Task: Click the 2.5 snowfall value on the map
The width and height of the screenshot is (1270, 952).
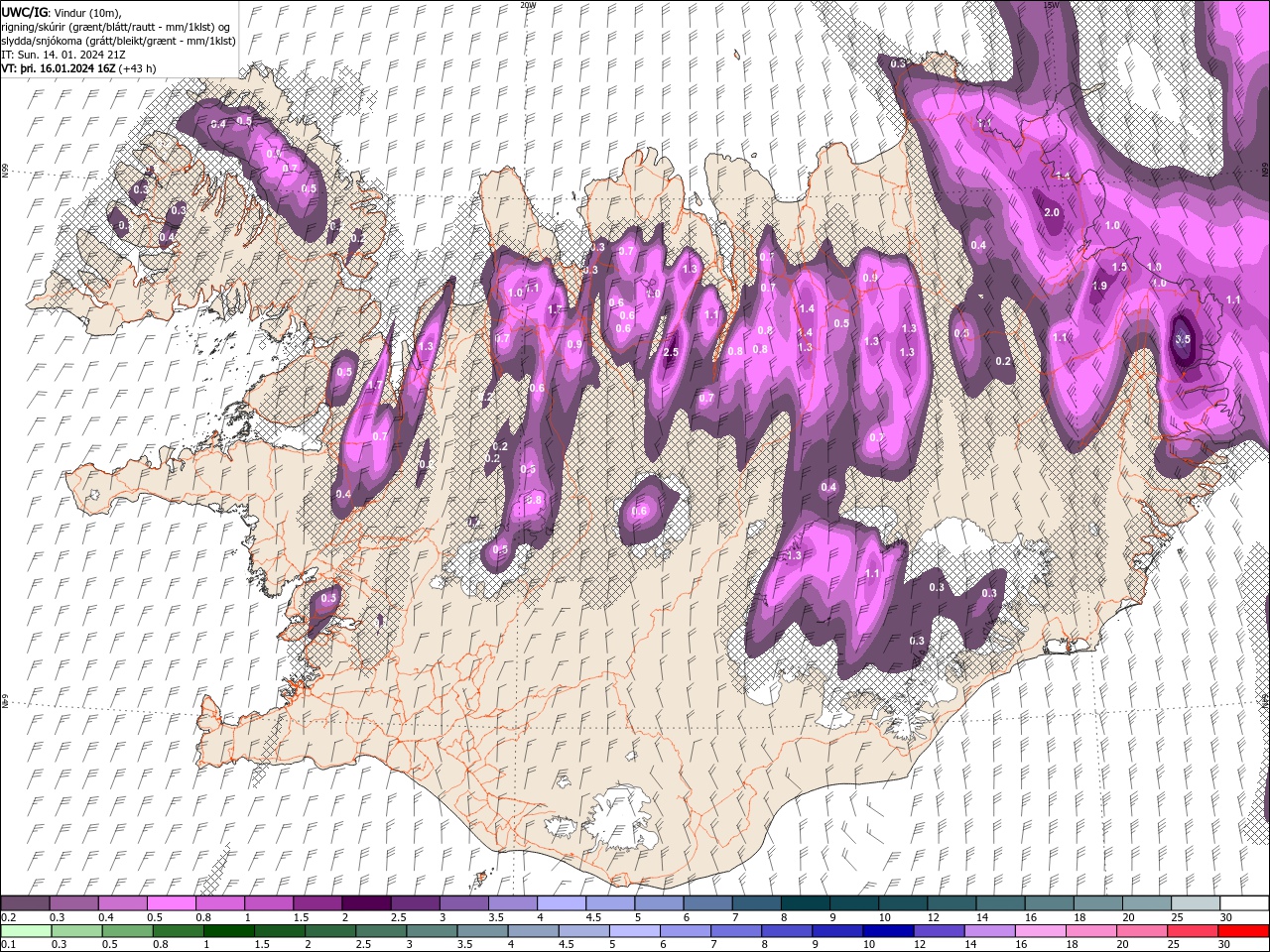Action: point(671,352)
